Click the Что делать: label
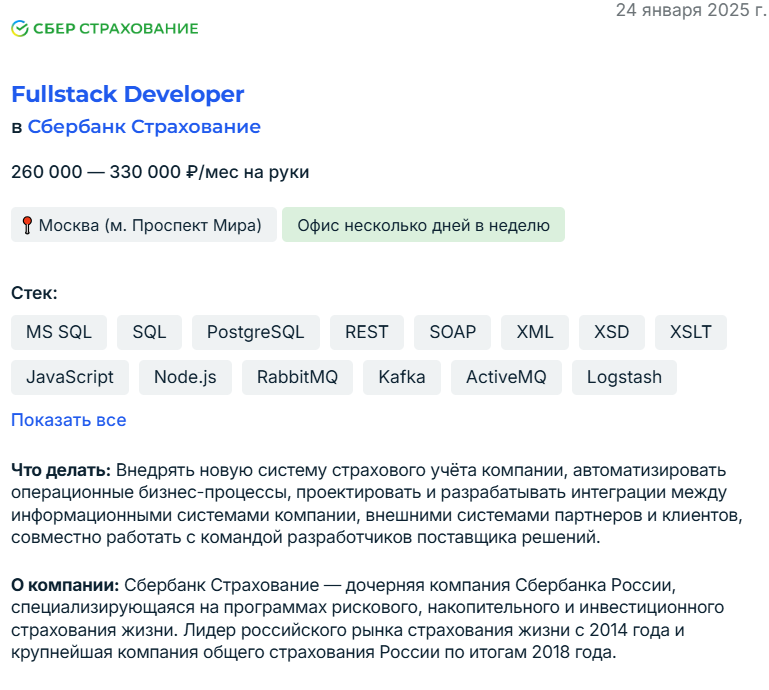 click(x=61, y=470)
